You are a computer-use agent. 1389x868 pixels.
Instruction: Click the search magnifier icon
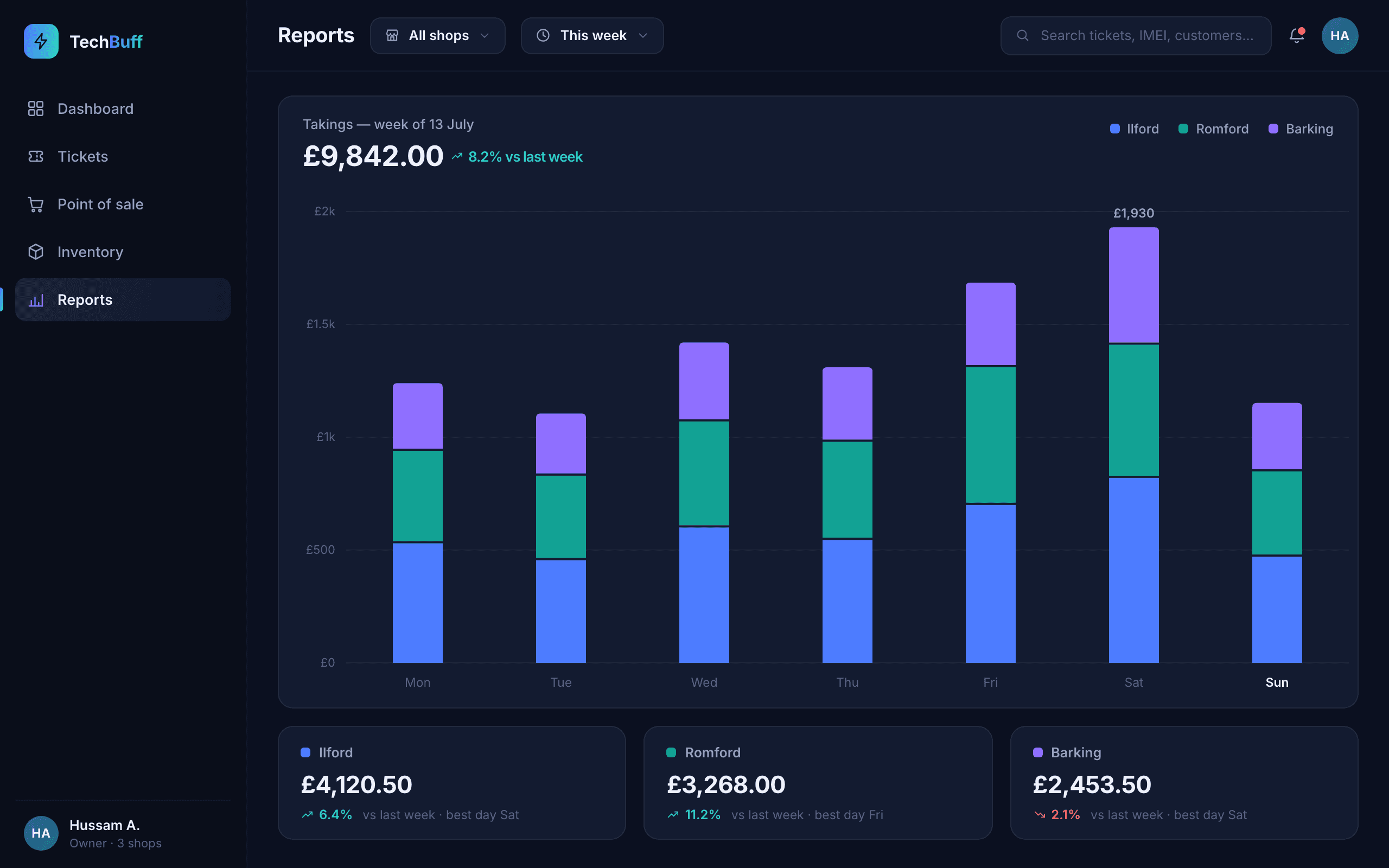click(x=1022, y=36)
